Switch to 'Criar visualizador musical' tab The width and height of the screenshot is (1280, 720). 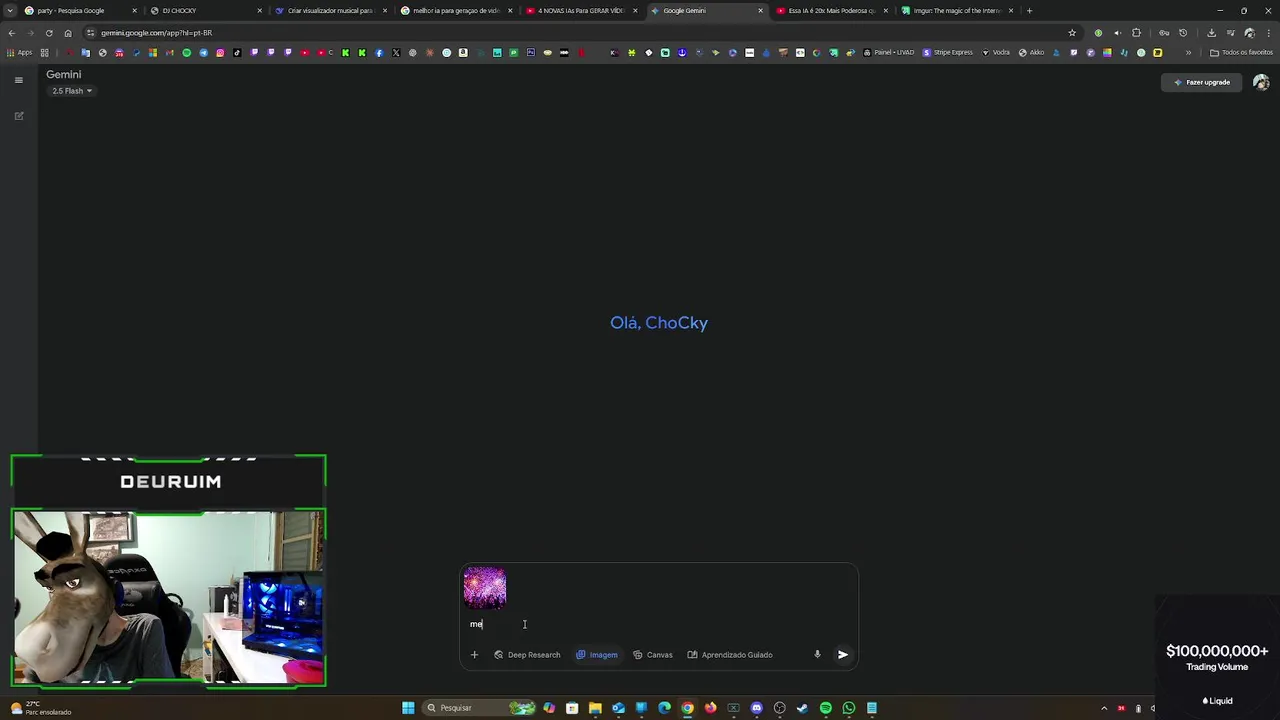click(330, 11)
